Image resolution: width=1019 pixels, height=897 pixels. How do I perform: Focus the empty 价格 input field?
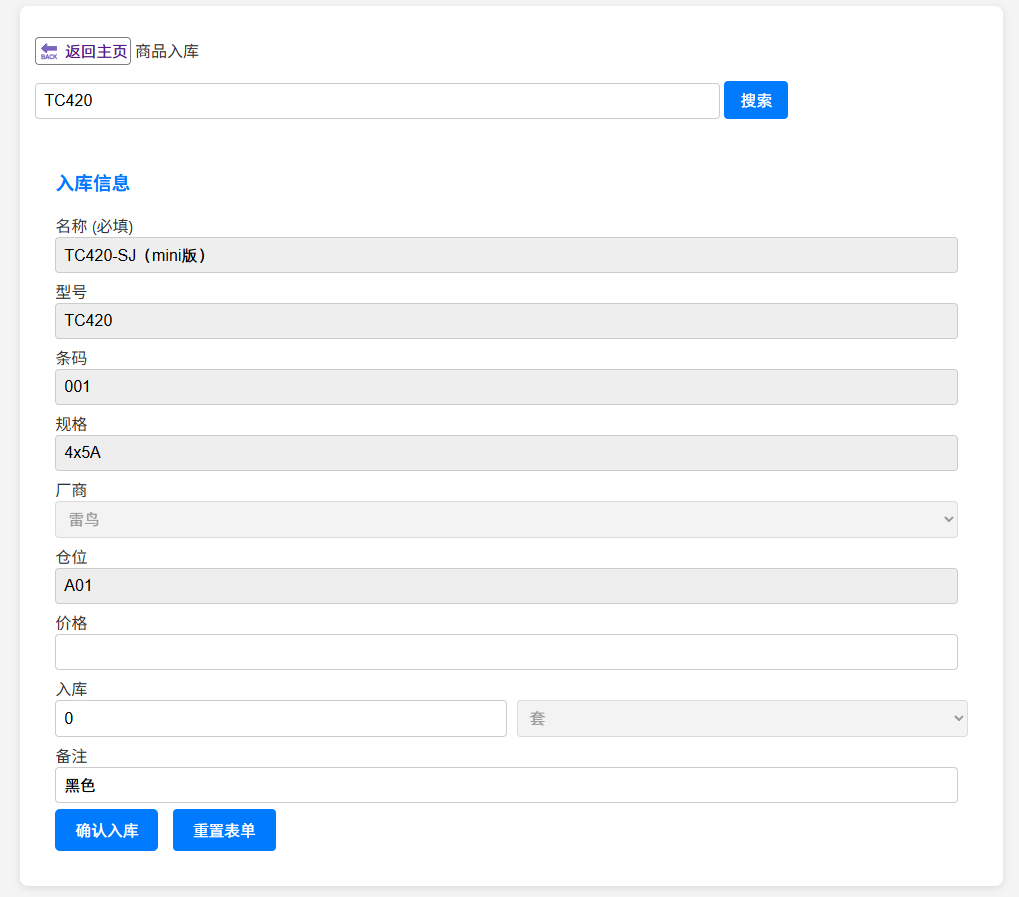pos(506,652)
